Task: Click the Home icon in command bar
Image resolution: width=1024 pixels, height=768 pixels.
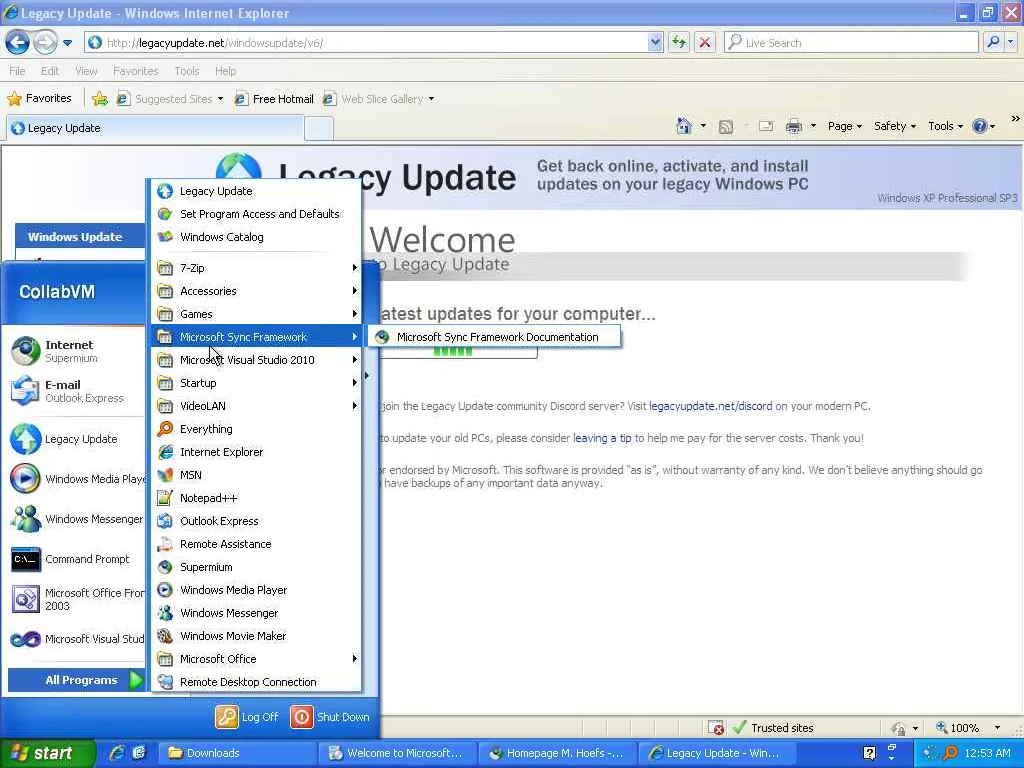Action: point(683,126)
